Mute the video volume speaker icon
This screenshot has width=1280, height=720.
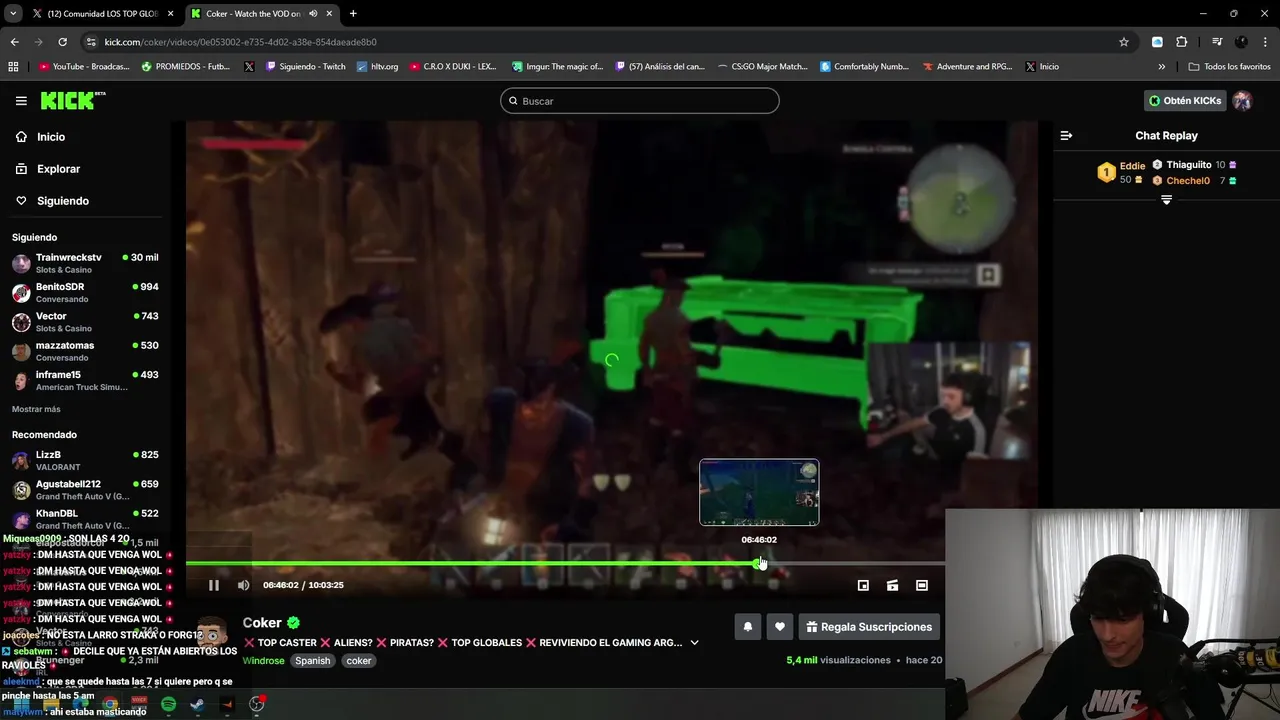243,585
